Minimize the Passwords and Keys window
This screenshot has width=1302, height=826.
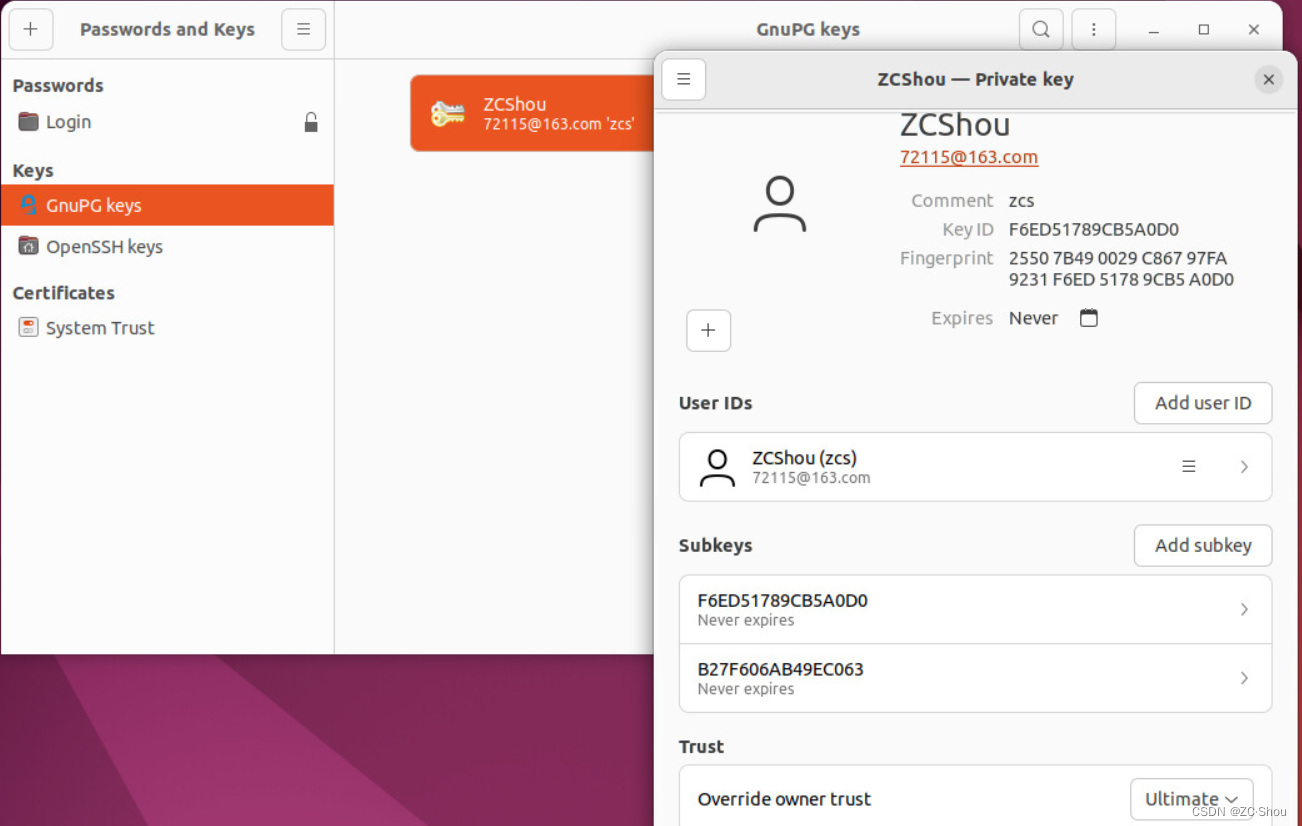1154,30
